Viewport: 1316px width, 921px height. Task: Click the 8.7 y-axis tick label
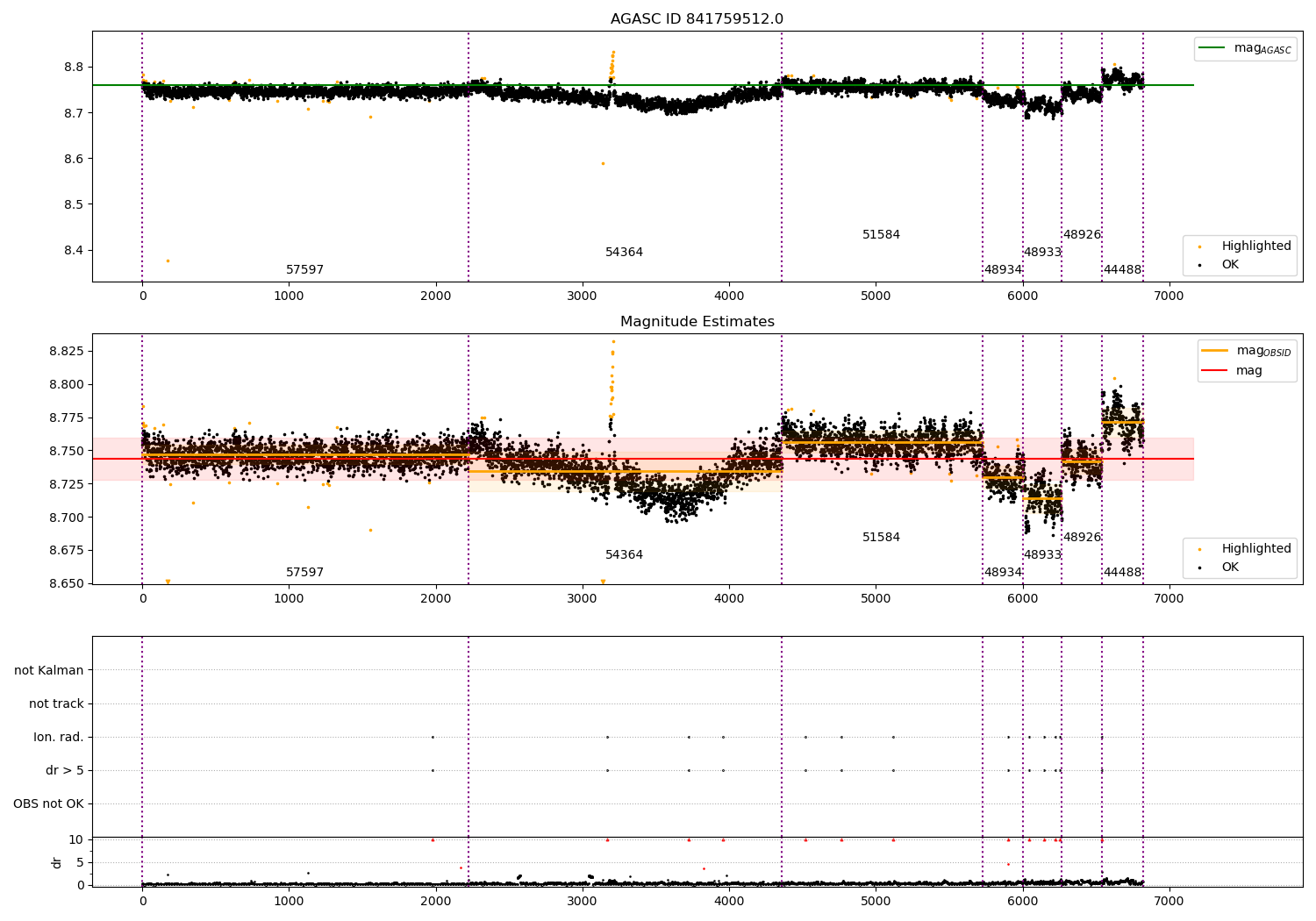[x=74, y=113]
